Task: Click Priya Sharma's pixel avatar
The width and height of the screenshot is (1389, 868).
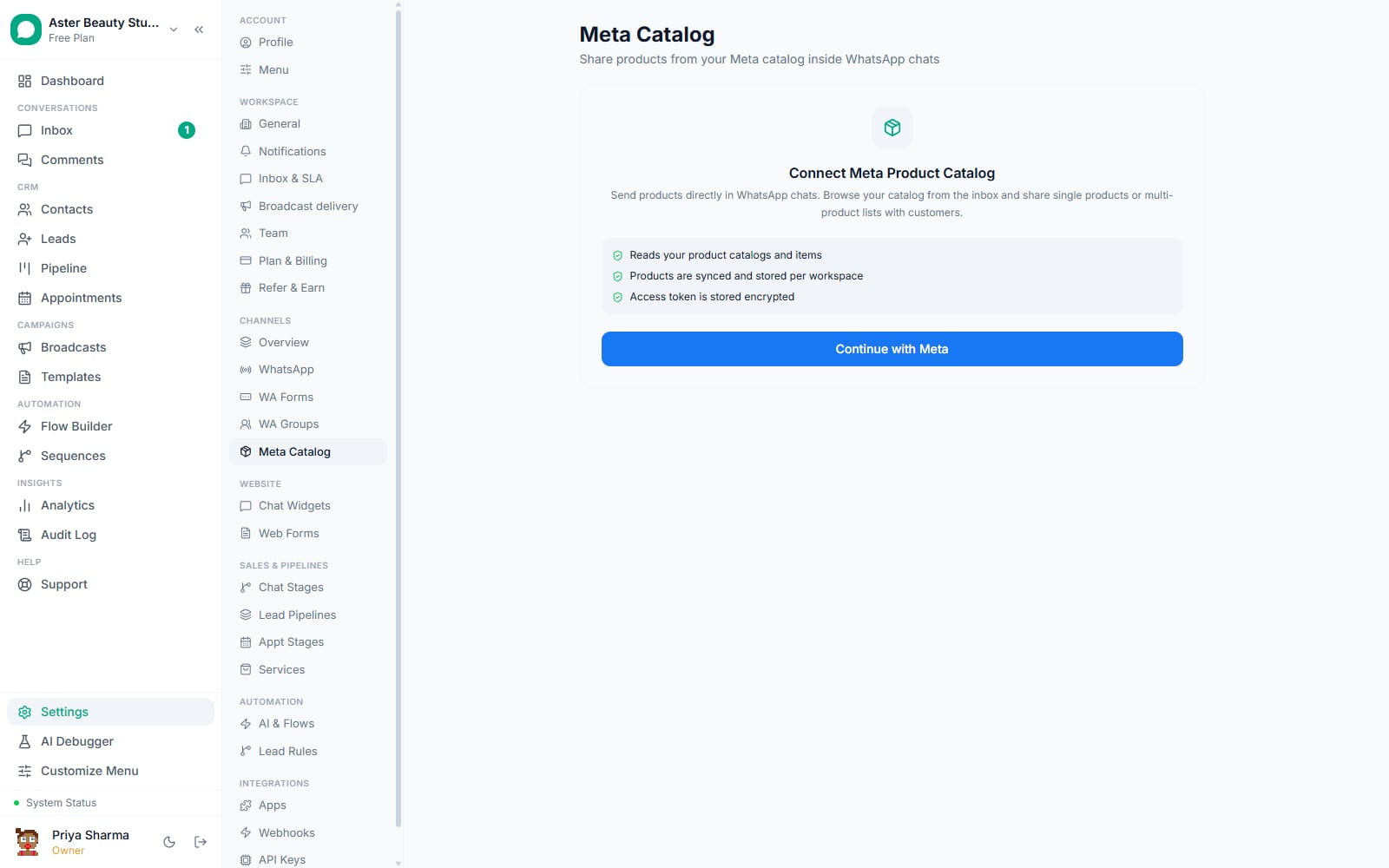Action: [x=28, y=842]
